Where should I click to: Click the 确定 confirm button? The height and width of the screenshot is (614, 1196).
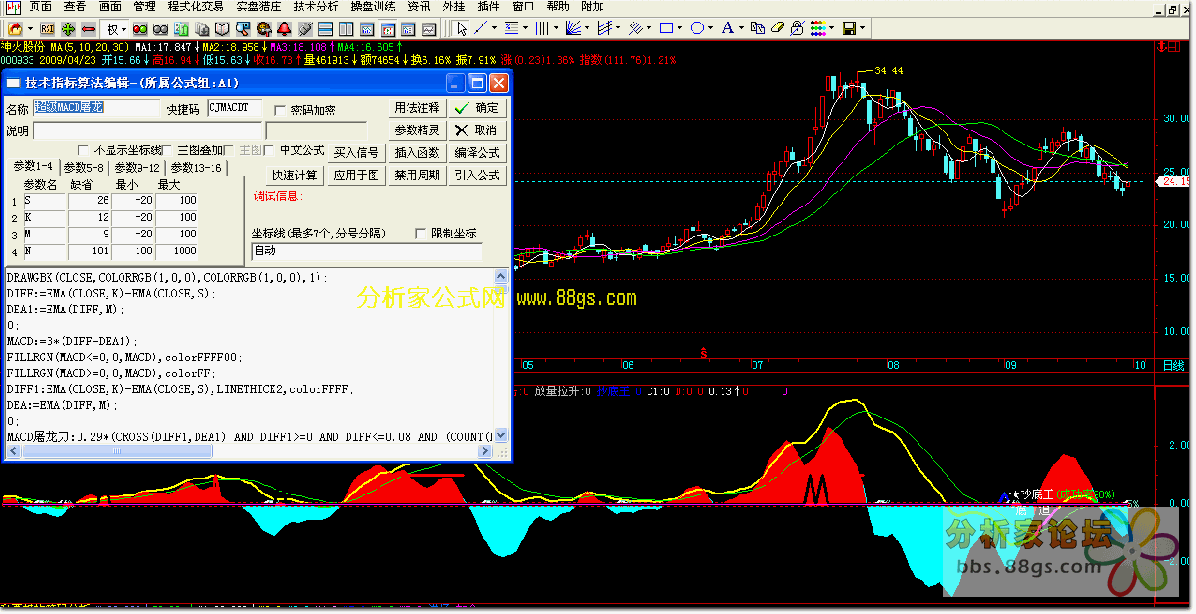[x=477, y=108]
